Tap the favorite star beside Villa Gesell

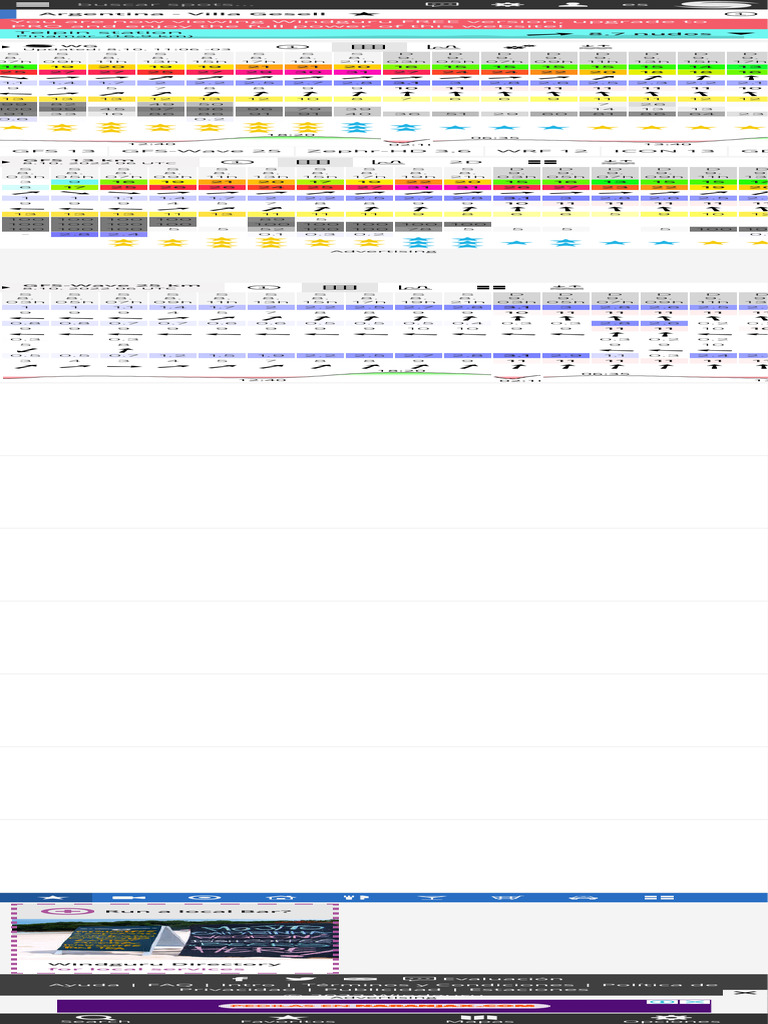(x=357, y=14)
